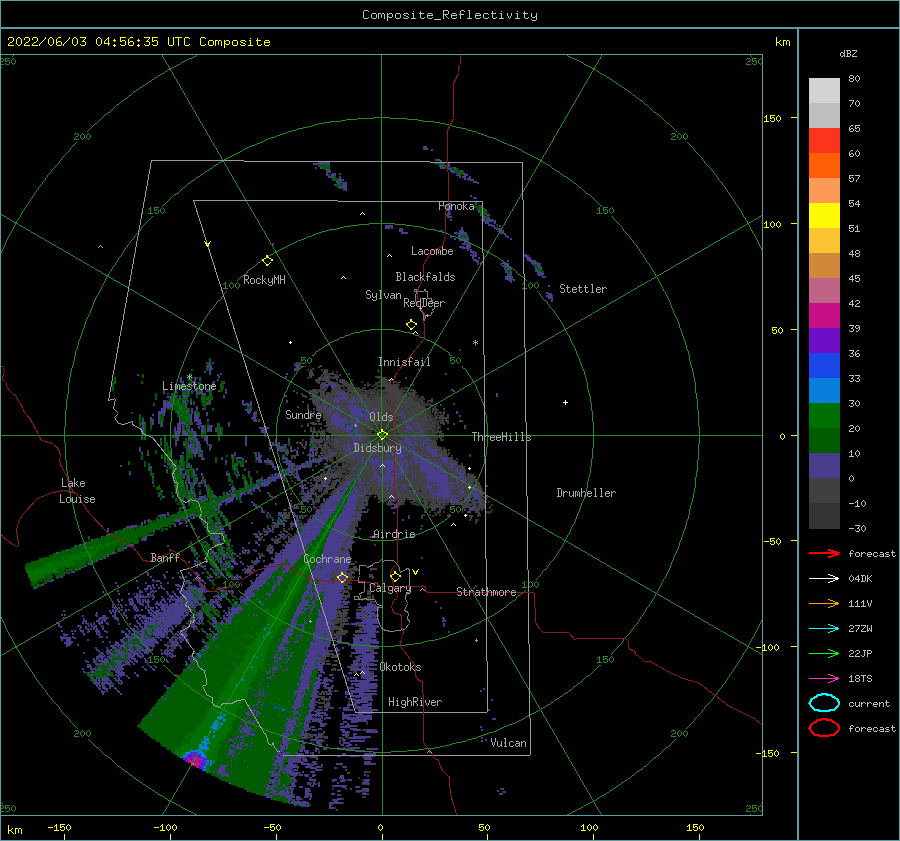Click the yellow diamond marker above Calgary
Image resolution: width=900 pixels, height=841 pixels.
click(395, 576)
